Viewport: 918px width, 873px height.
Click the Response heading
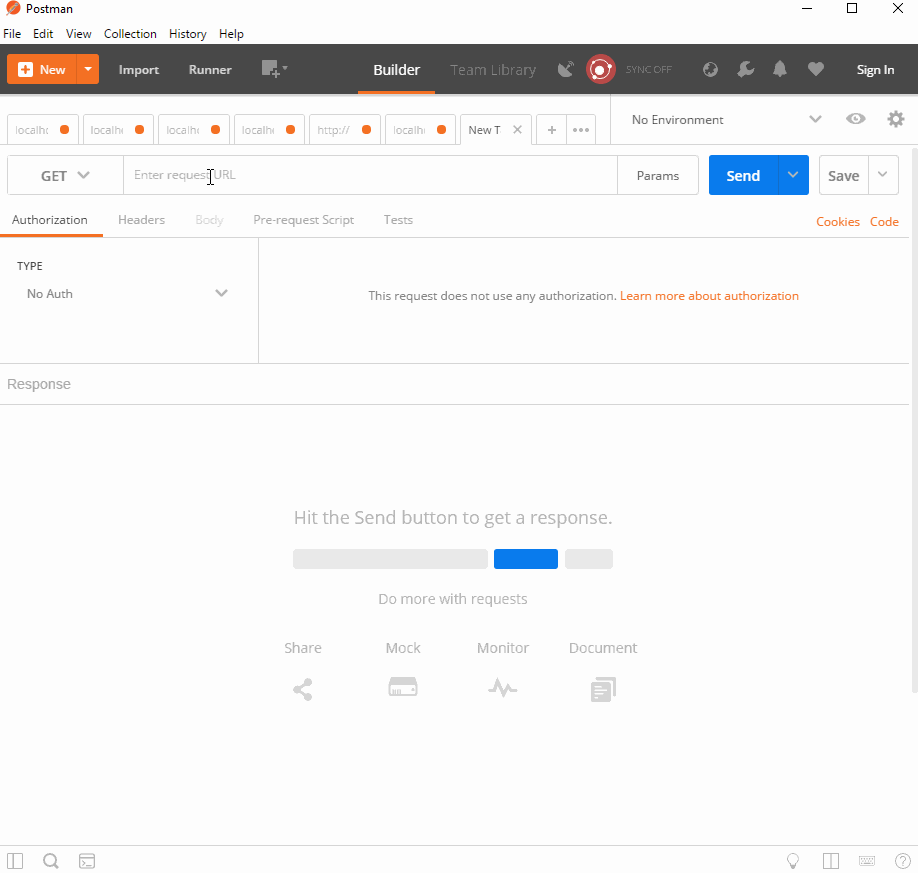(x=39, y=384)
